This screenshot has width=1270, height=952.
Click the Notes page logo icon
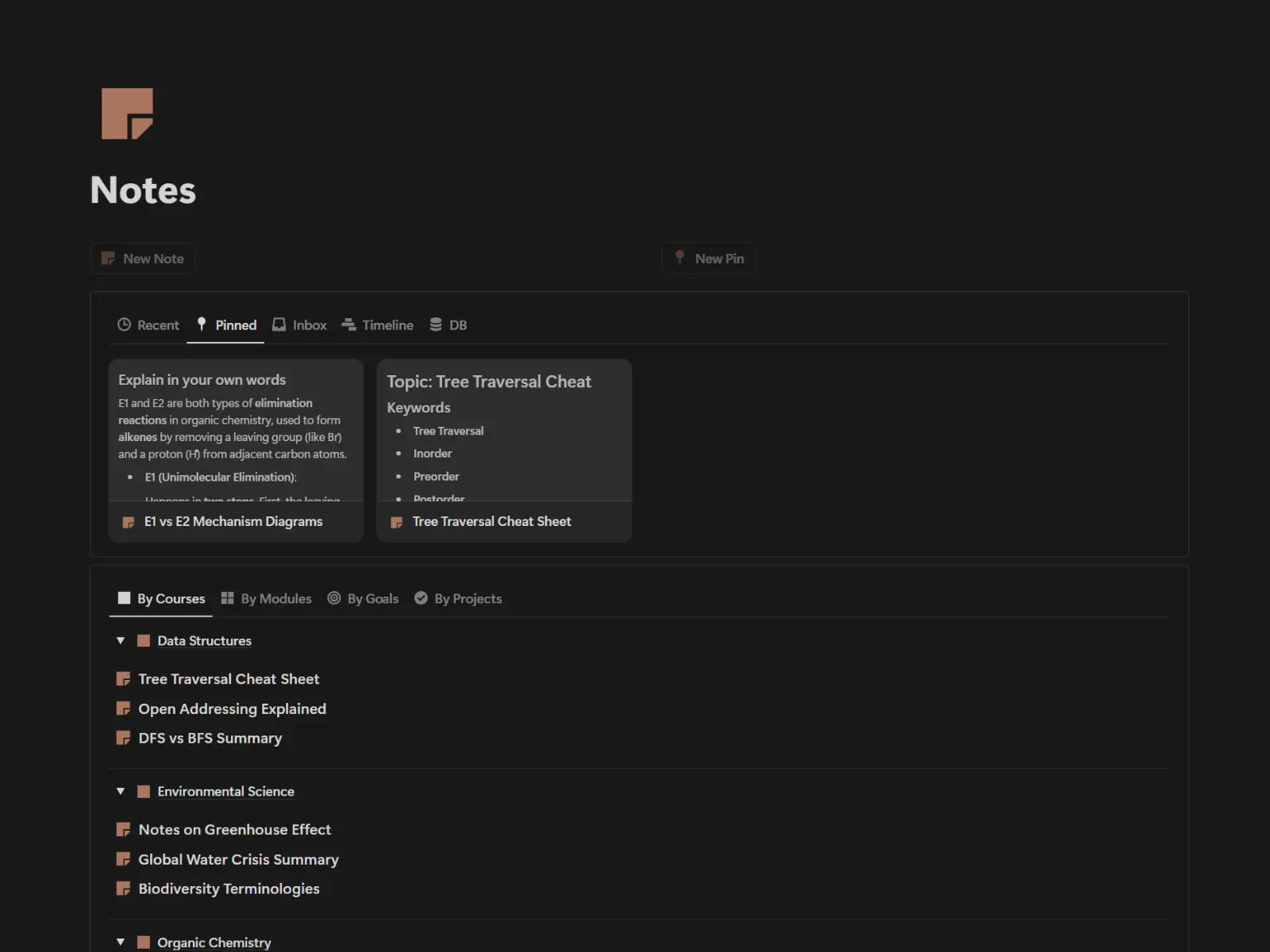[127, 113]
